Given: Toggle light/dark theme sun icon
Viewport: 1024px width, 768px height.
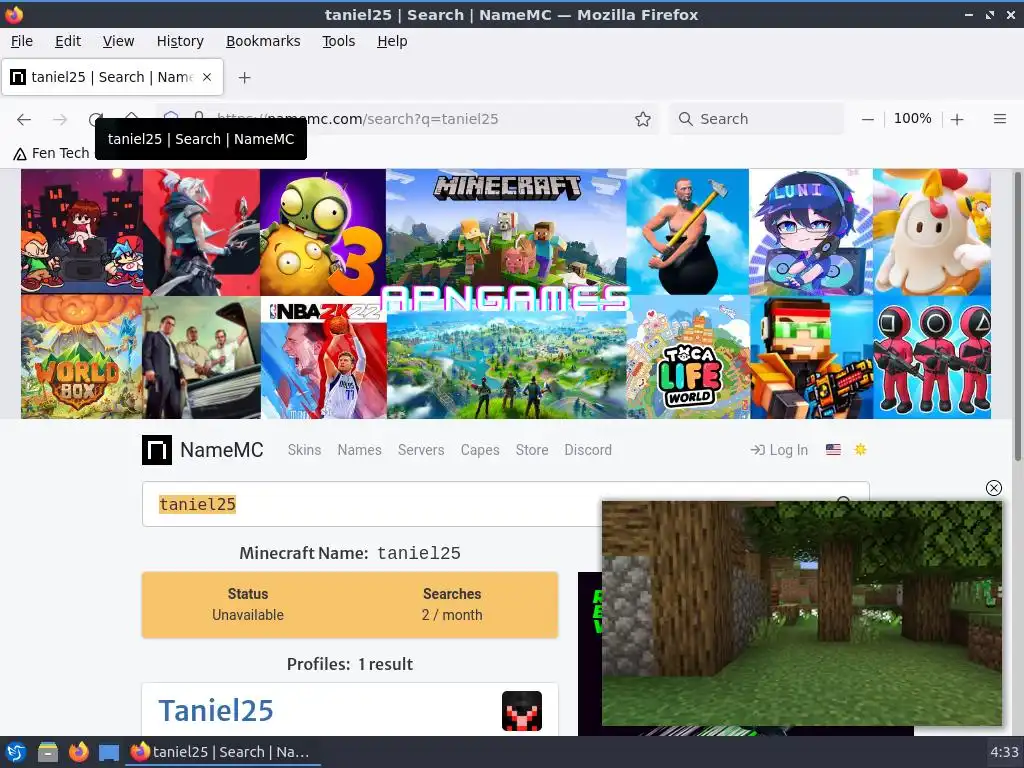Looking at the screenshot, I should 860,449.
